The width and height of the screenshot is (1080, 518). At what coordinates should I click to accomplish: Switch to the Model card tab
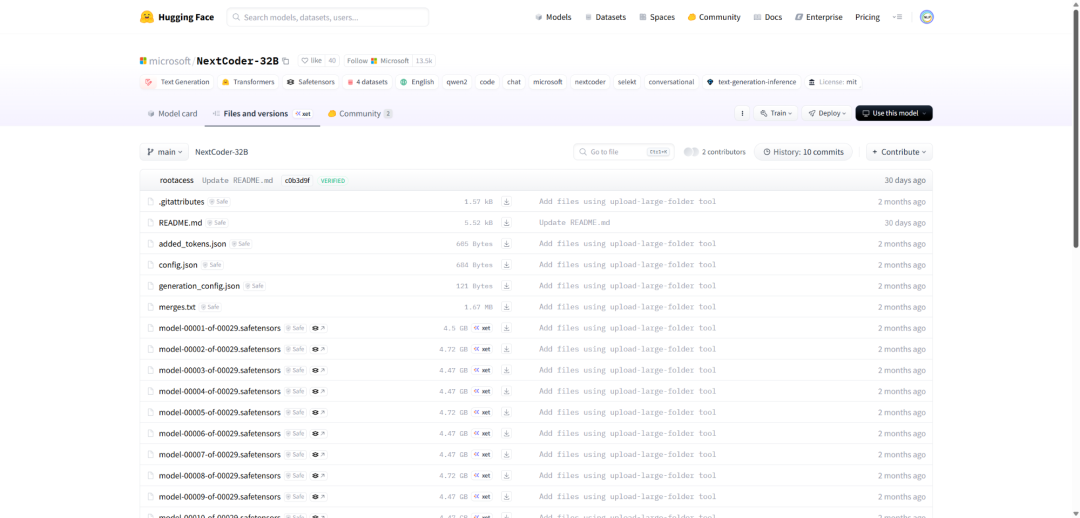pos(172,114)
